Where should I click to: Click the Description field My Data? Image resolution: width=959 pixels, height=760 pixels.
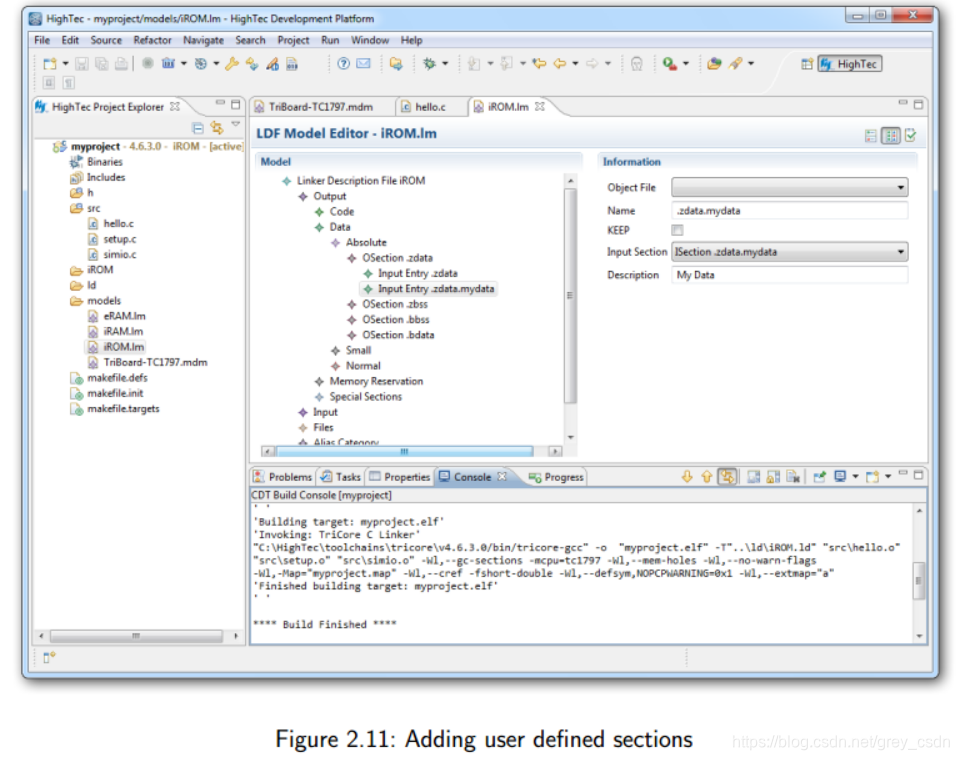[789, 275]
